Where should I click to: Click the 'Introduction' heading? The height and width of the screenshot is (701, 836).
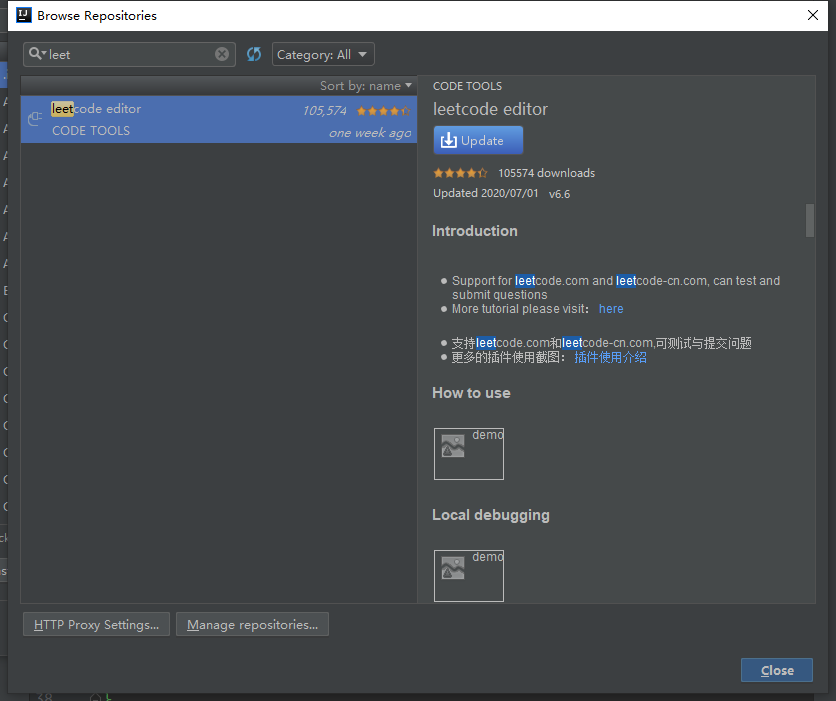click(475, 231)
